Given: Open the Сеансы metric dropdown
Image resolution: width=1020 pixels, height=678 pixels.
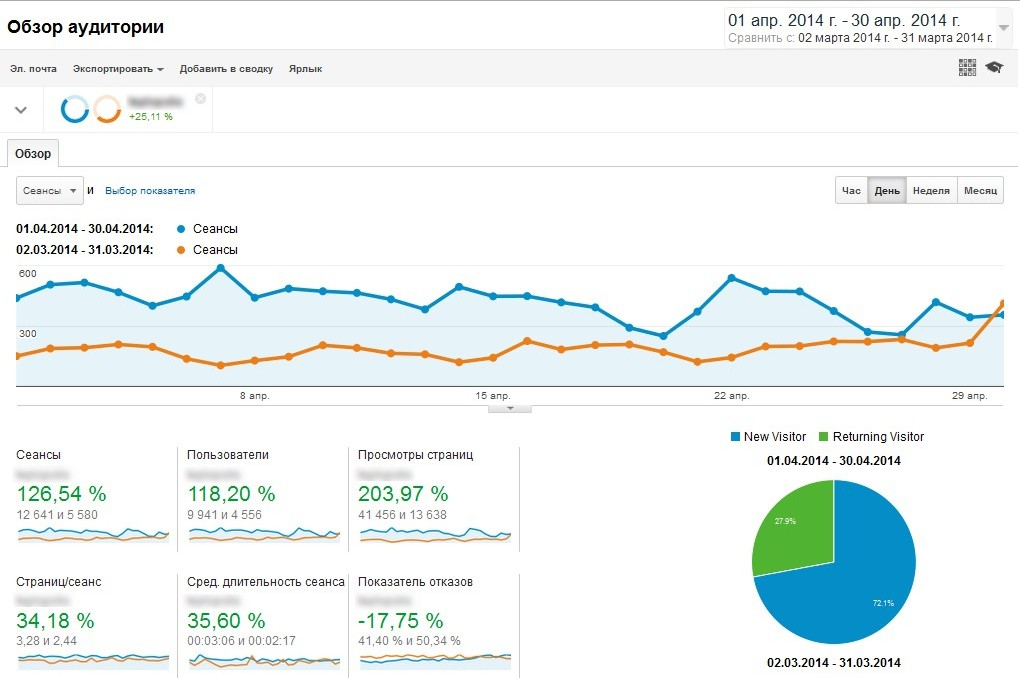Looking at the screenshot, I should coord(50,190).
